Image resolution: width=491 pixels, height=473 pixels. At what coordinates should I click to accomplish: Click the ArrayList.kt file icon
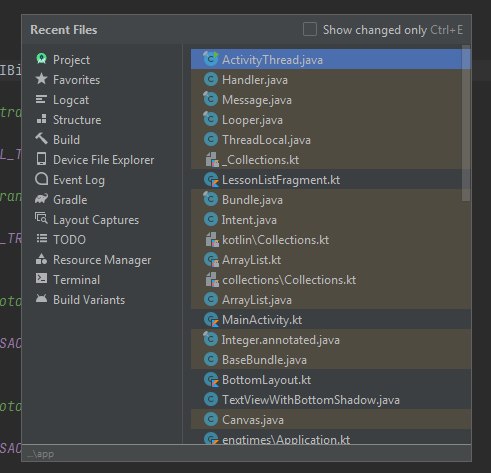(211, 259)
